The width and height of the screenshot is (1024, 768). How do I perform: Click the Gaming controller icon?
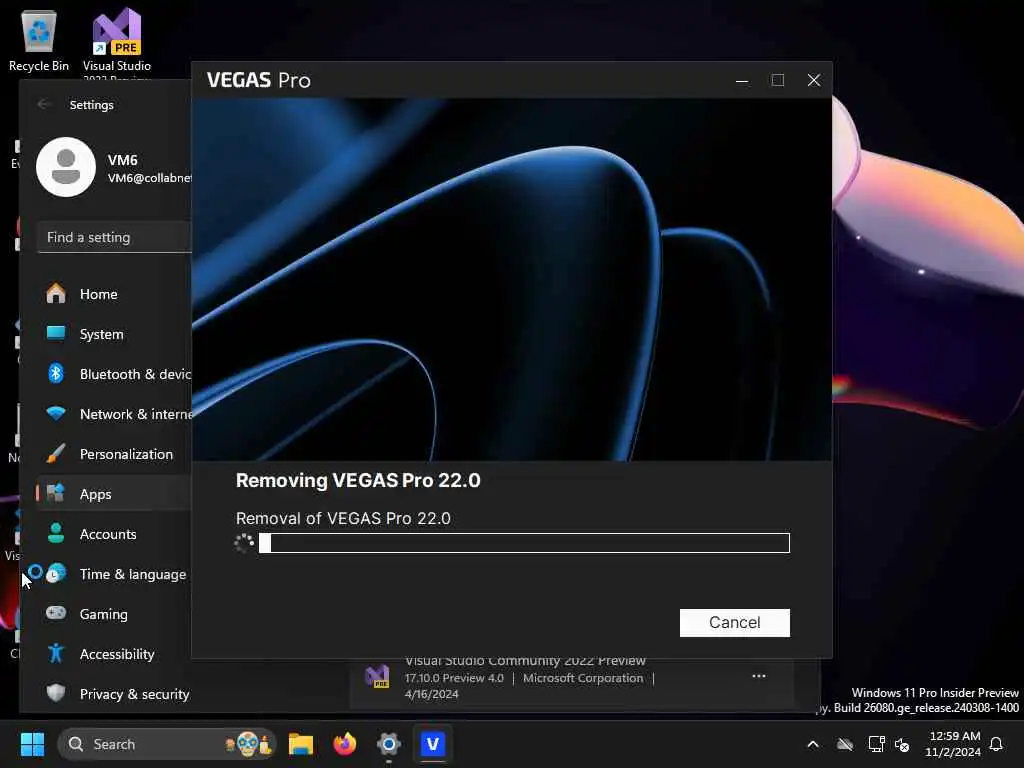[56, 613]
